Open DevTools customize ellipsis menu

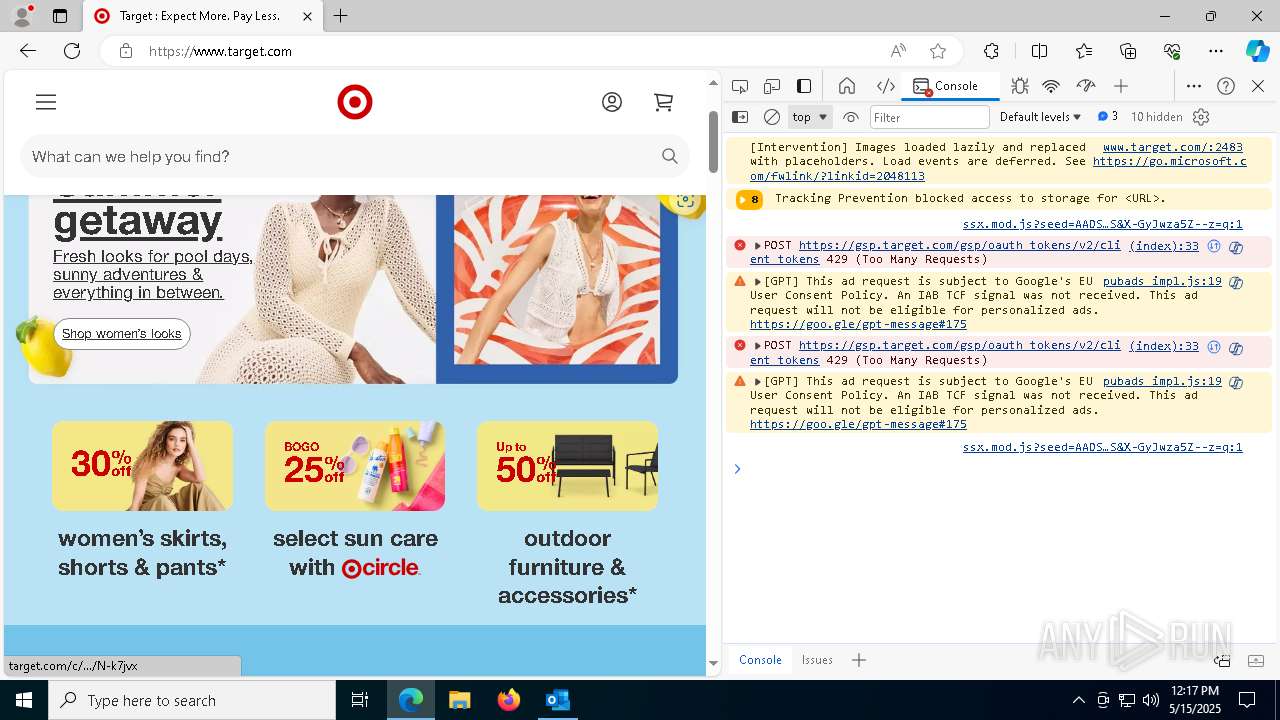click(x=1194, y=86)
